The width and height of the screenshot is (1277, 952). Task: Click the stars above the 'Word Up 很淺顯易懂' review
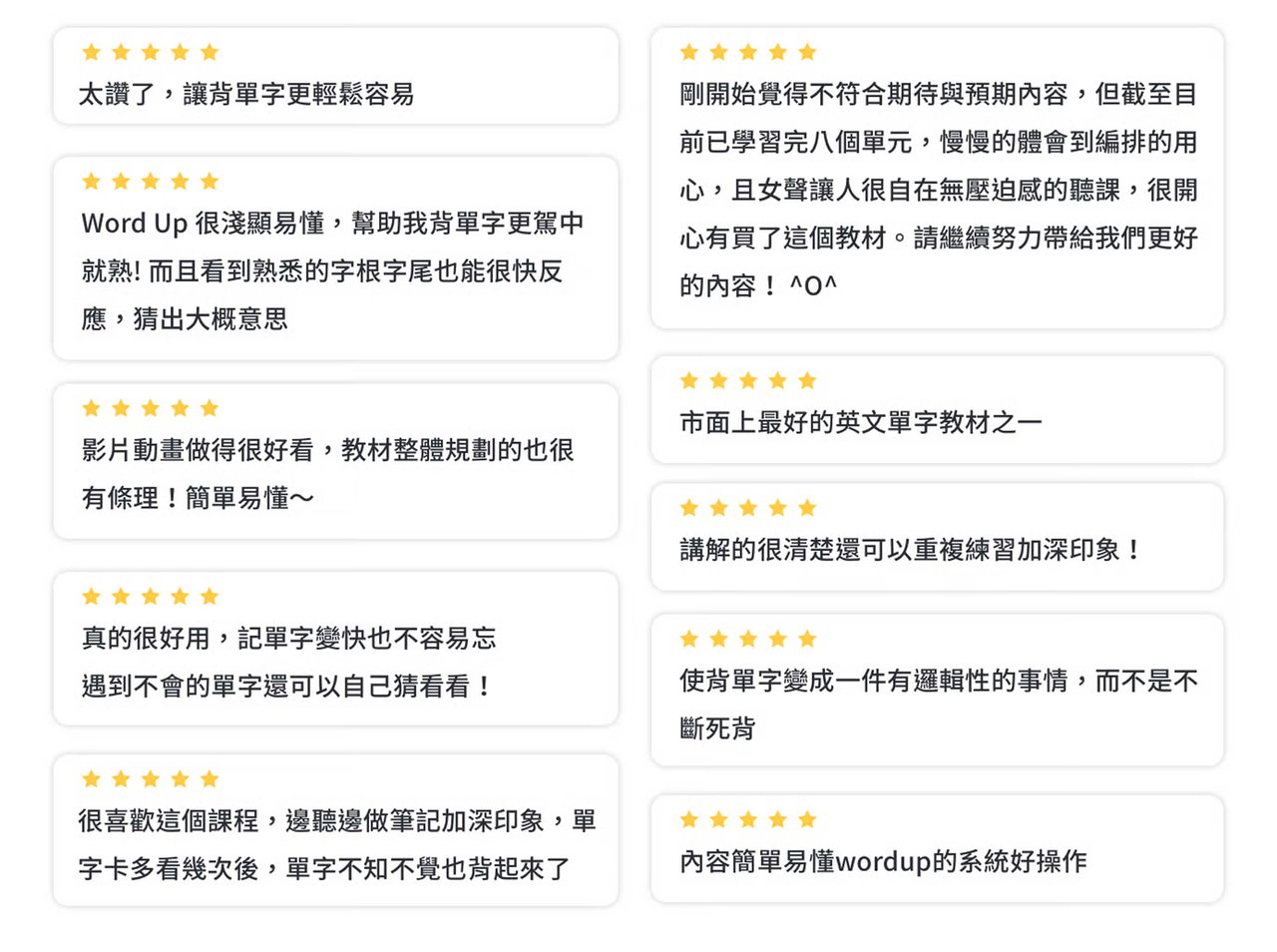[x=150, y=181]
